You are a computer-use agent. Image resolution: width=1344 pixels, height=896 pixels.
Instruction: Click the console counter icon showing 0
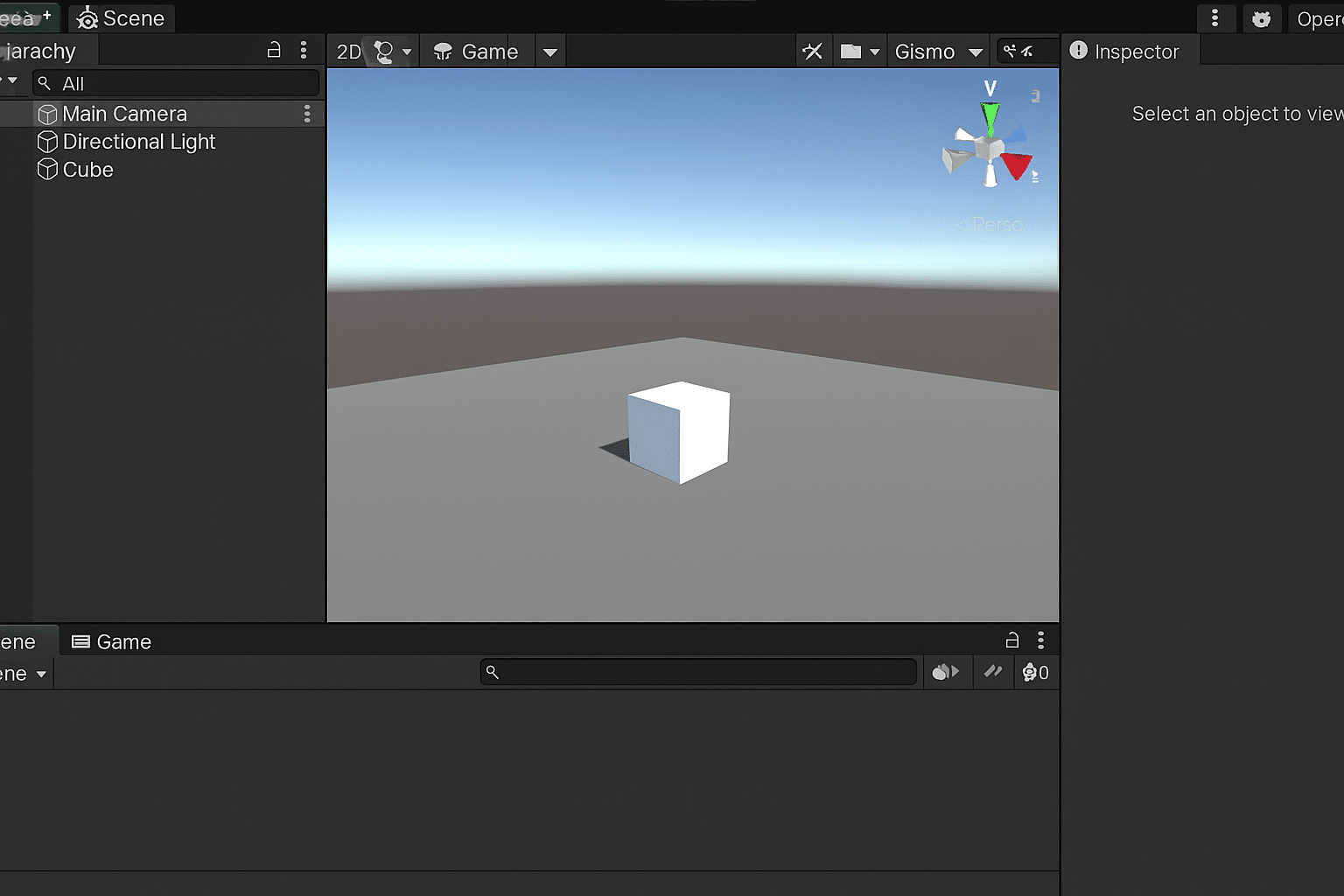[1035, 672]
